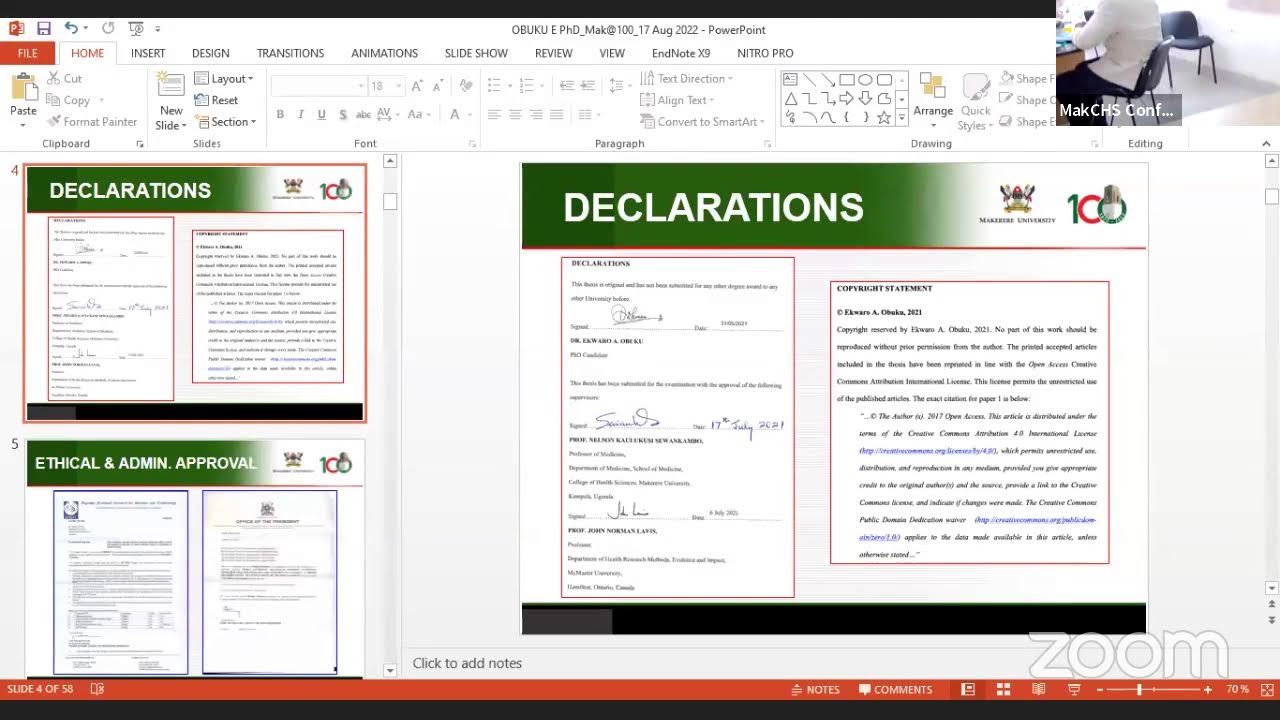The image size is (1280, 720).
Task: Click the Reset slide button
Action: pos(216,100)
